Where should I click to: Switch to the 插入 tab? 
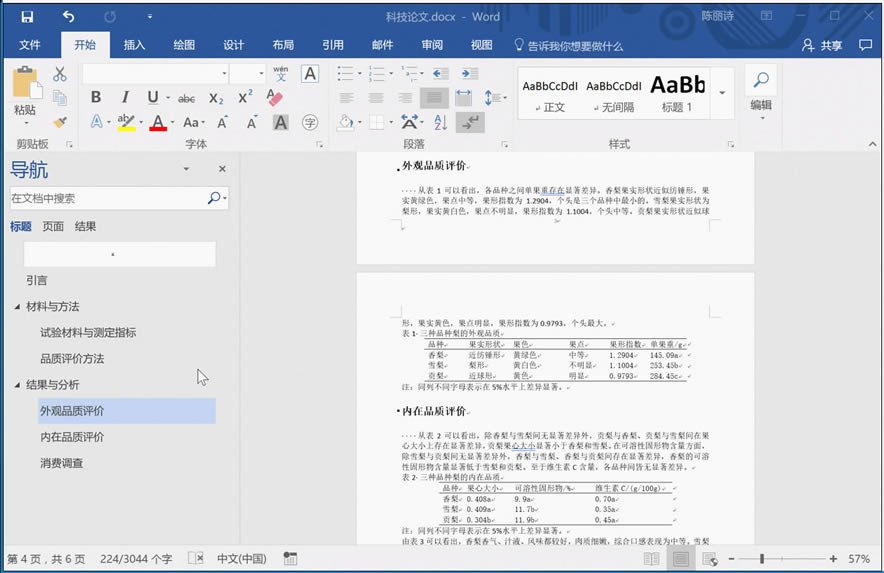pyautogui.click(x=134, y=45)
